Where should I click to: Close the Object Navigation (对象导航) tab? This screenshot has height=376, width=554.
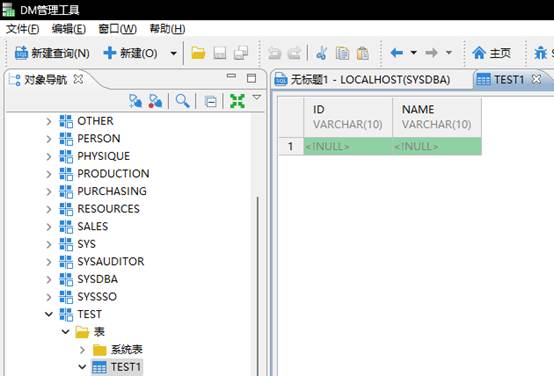78,79
